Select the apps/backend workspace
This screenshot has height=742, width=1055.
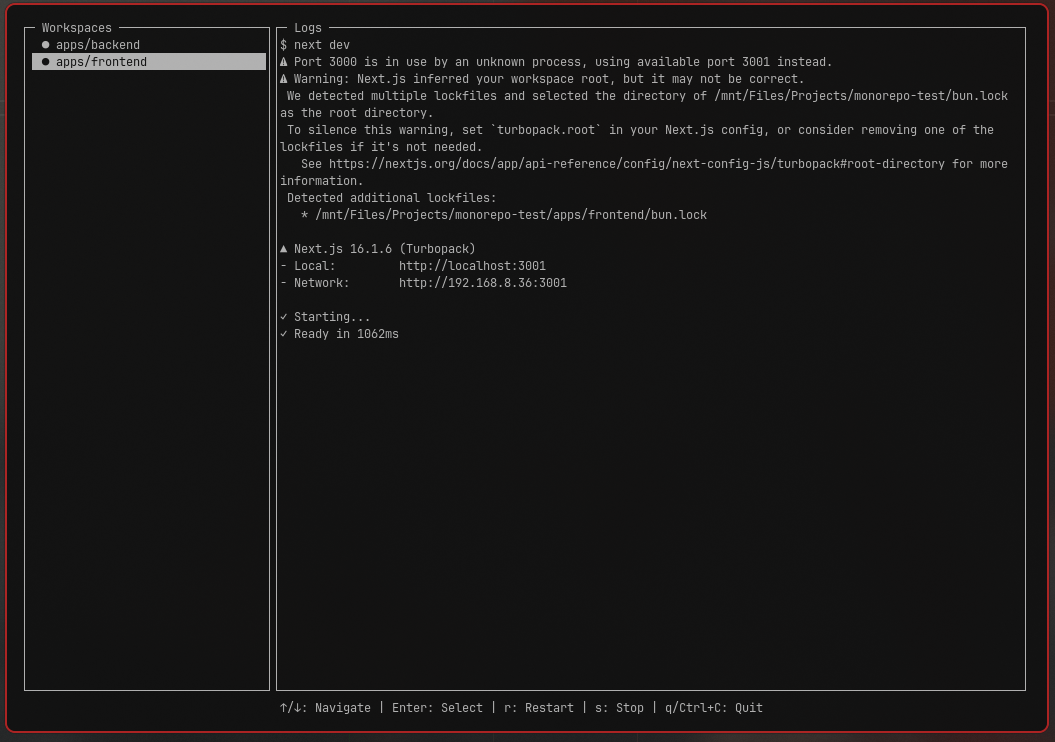point(149,45)
